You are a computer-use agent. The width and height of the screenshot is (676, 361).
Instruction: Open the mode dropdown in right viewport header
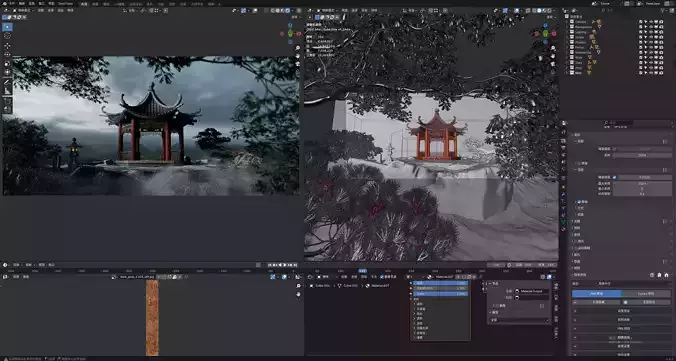[x=328, y=10]
